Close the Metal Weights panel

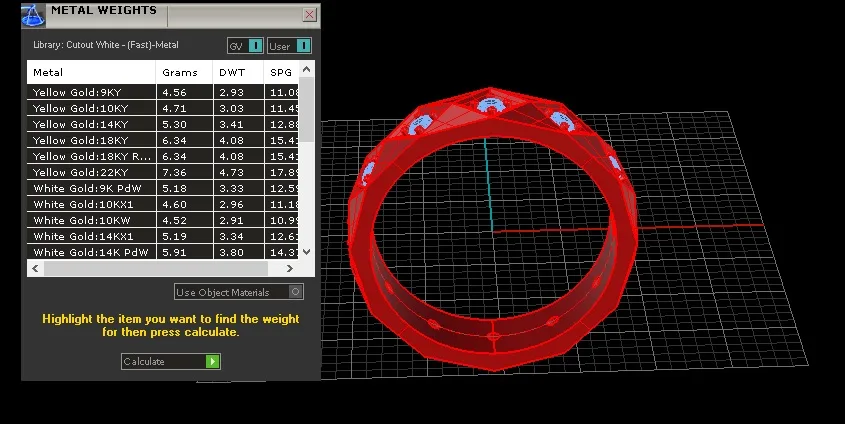click(309, 15)
